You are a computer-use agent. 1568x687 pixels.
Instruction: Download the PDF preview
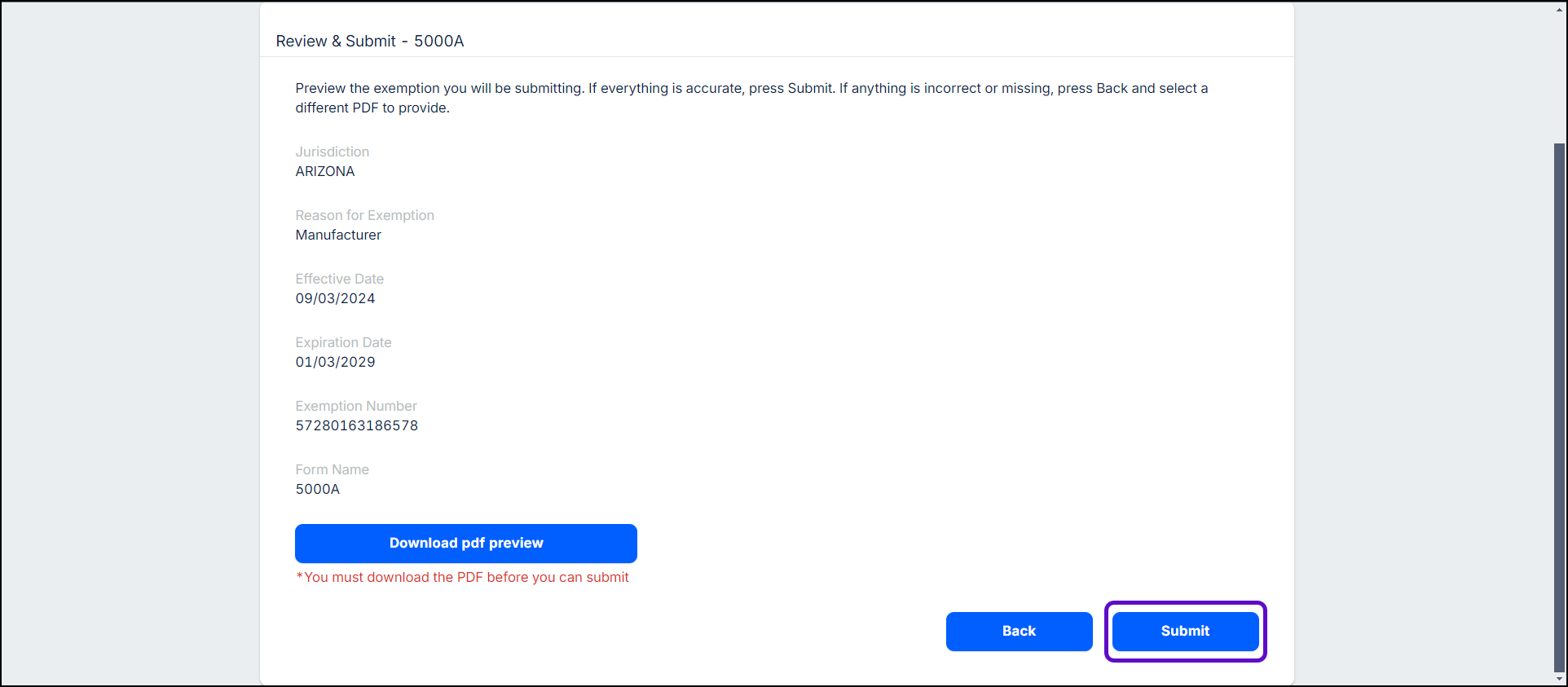(x=465, y=544)
